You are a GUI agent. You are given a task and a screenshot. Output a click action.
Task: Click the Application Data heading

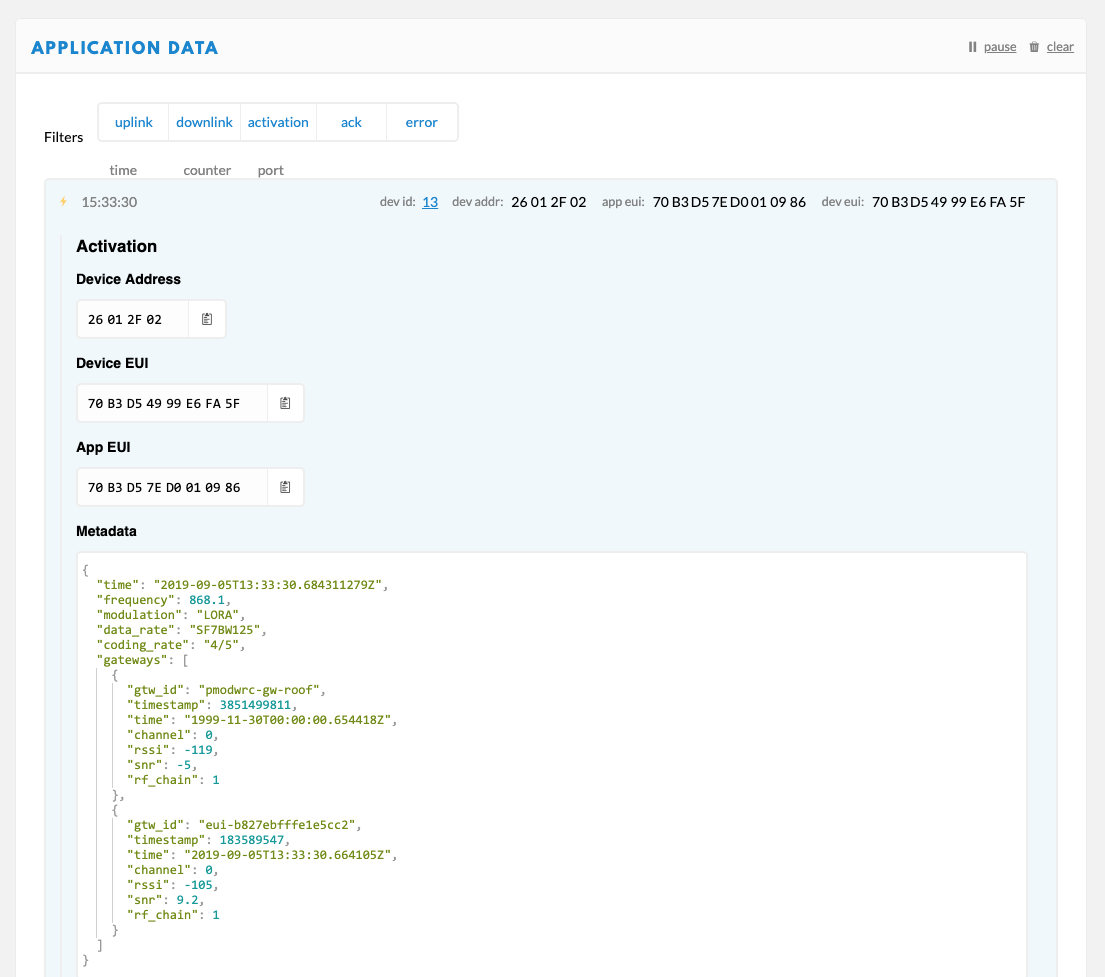[125, 47]
